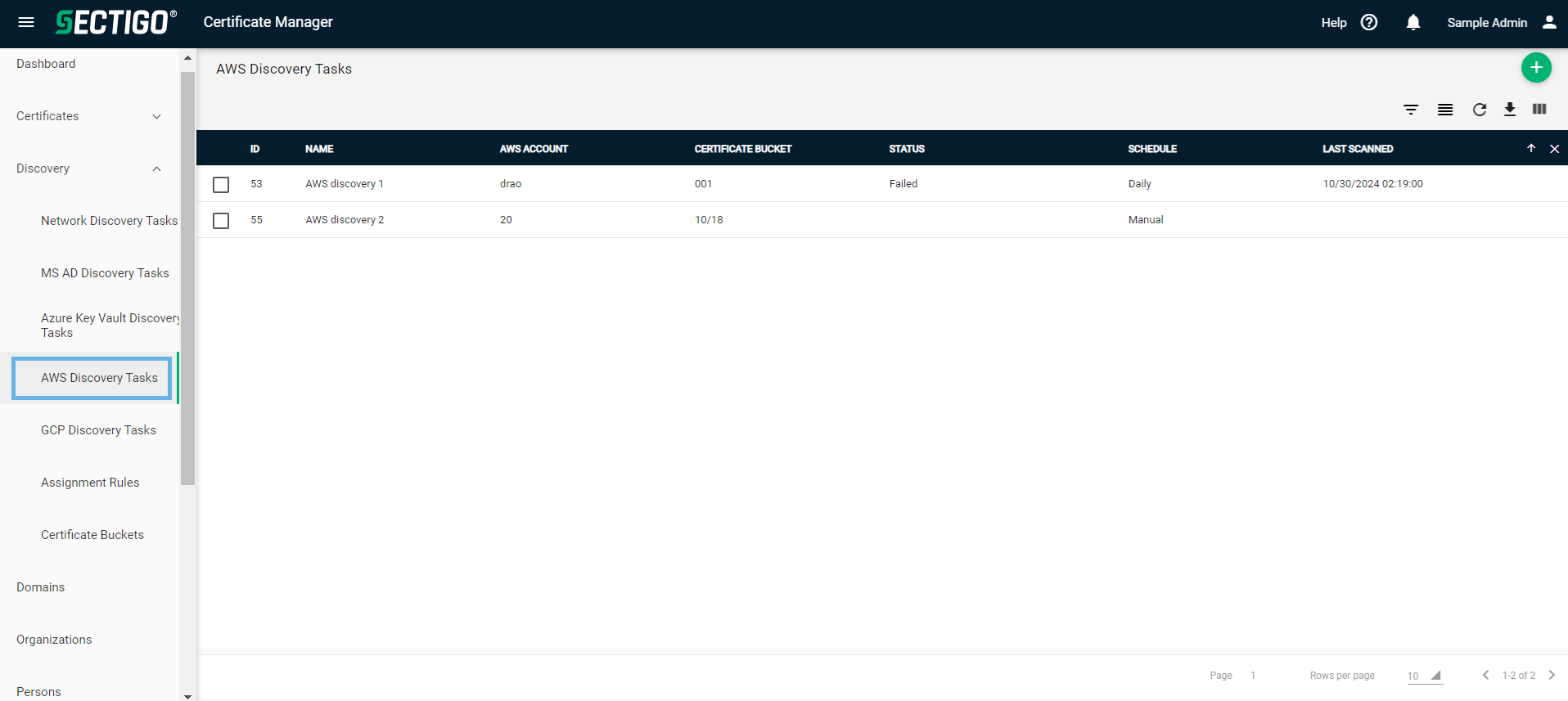1568x701 pixels.
Task: Refresh the AWS discovery tasks table
Action: (1480, 110)
